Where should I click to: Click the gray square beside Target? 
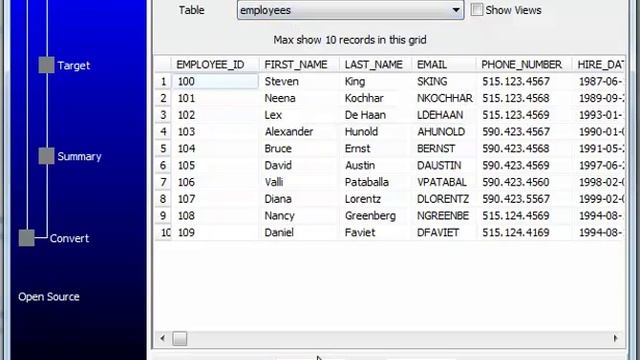click(46, 65)
